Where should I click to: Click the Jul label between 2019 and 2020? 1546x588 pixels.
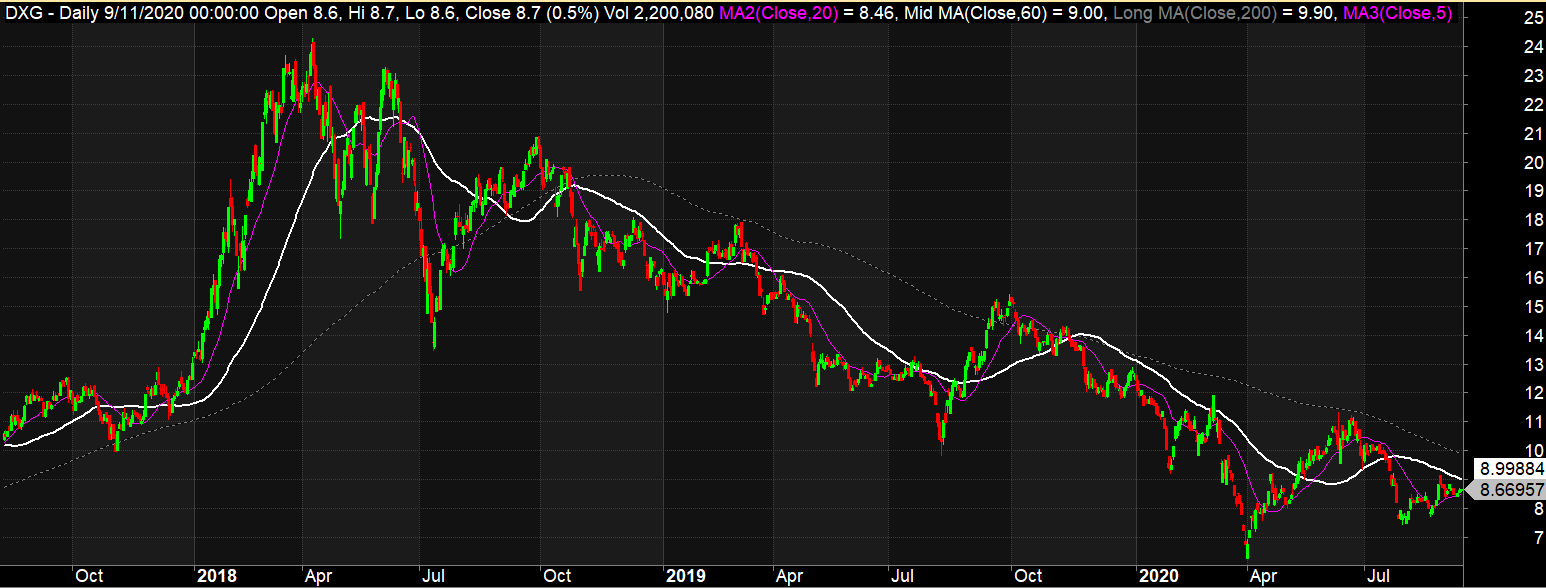pyautogui.click(x=904, y=576)
